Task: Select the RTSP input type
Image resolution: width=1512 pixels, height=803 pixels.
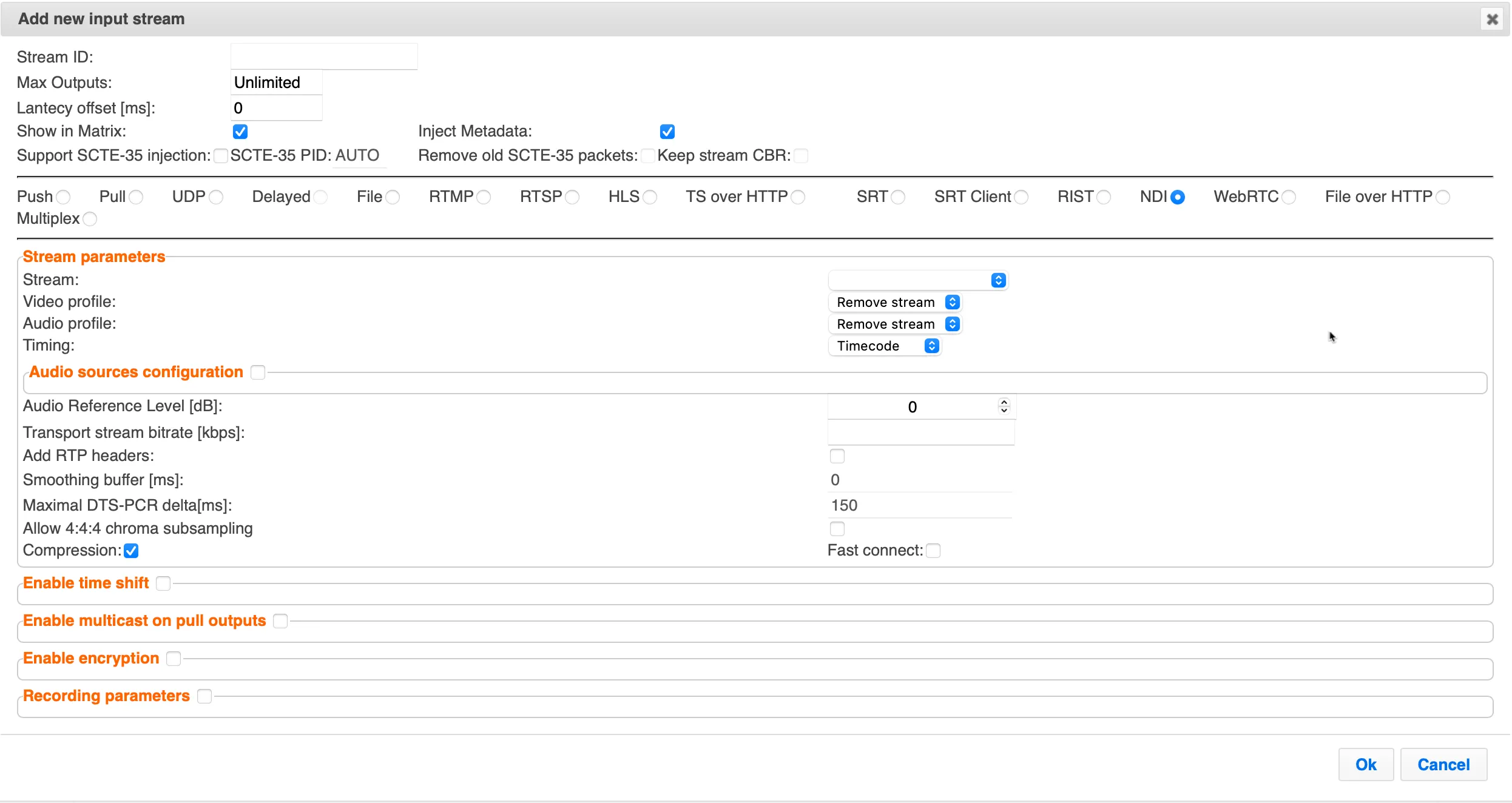Action: click(x=572, y=197)
